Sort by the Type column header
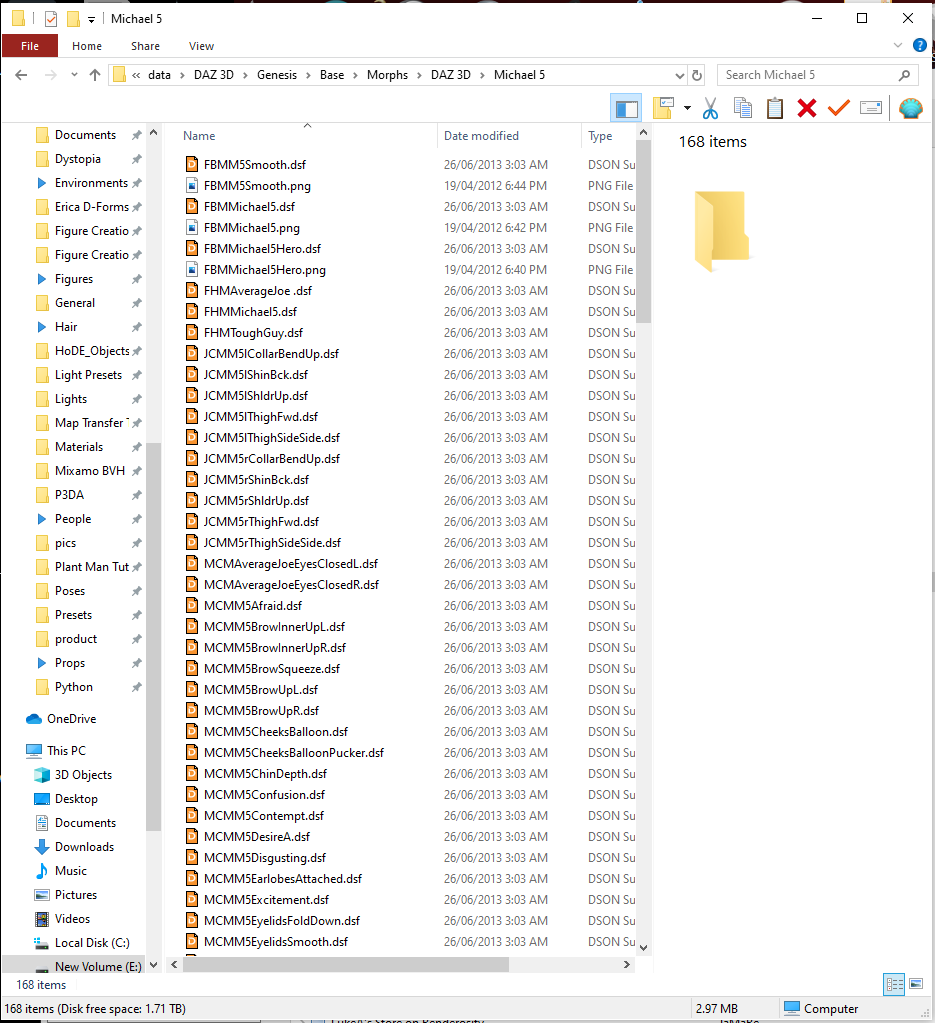This screenshot has width=935, height=1023. (600, 136)
